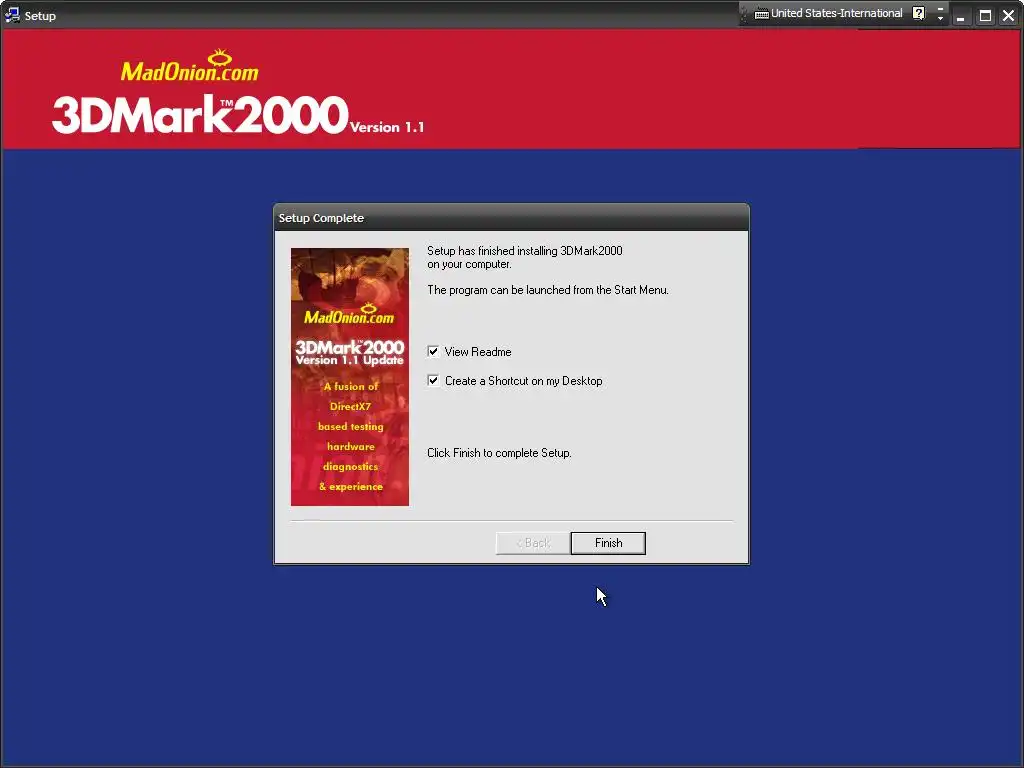The width and height of the screenshot is (1024, 768).
Task: Toggle Create a Shortcut on my Desktop
Action: pos(433,380)
